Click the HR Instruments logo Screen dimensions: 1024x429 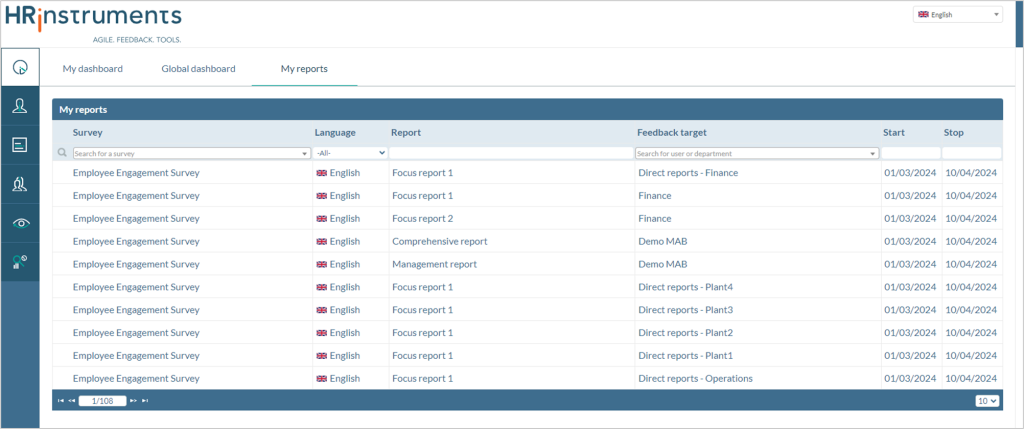coord(93,22)
